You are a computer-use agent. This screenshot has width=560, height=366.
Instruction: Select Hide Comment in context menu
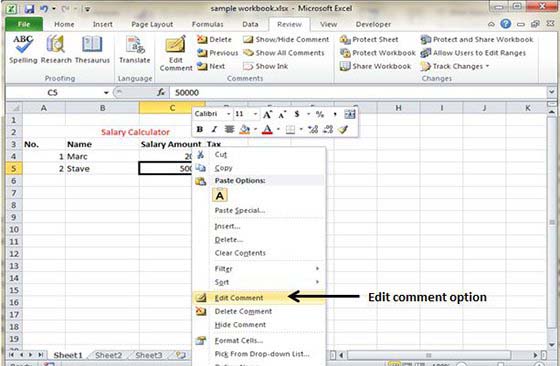pos(259,325)
